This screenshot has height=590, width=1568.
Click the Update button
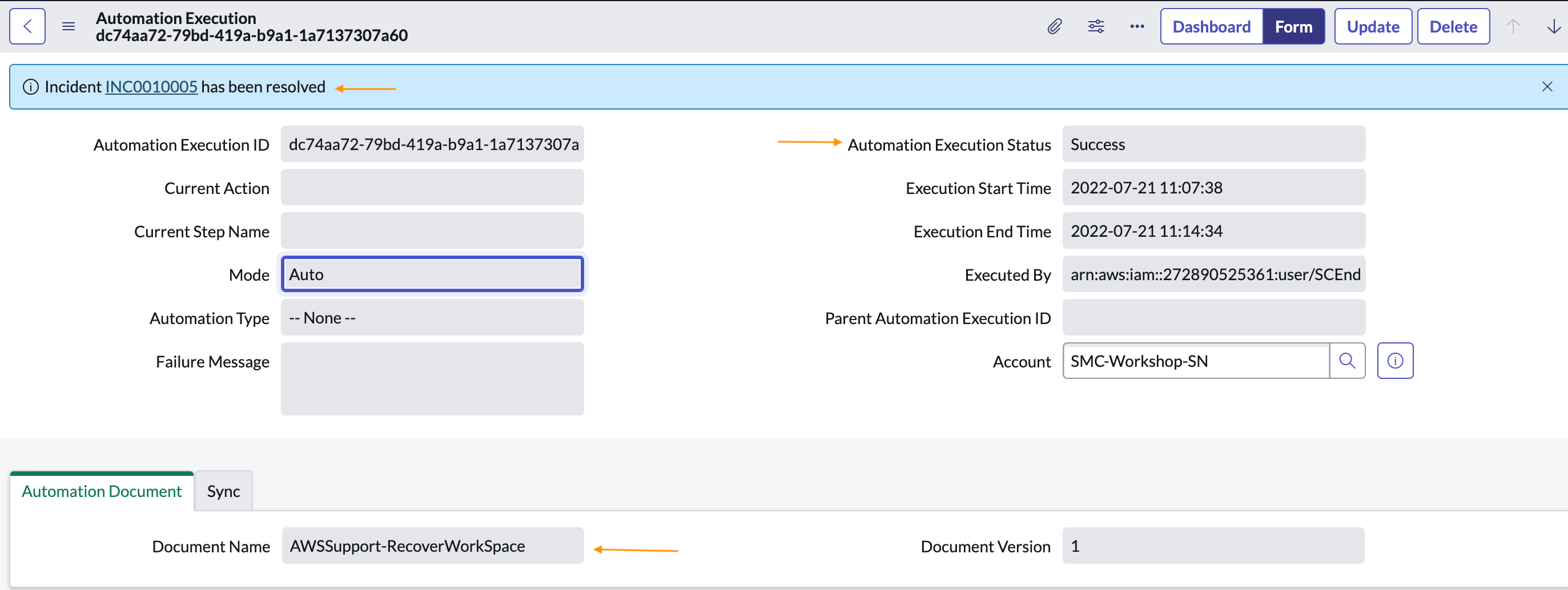point(1373,26)
